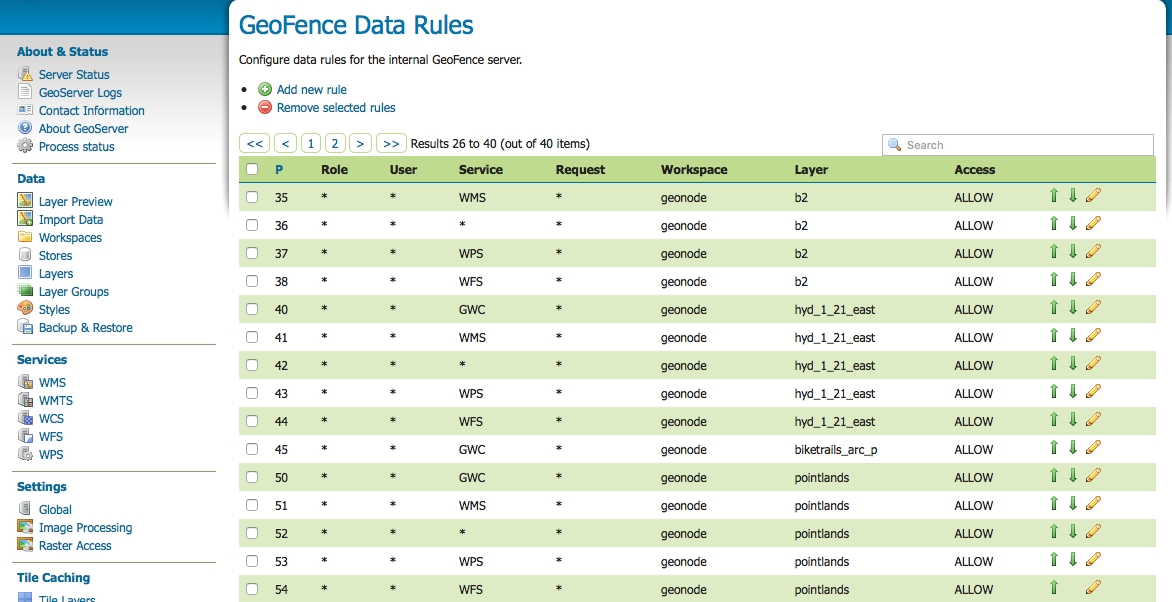
Task: Jump to last page with >> button
Action: (x=391, y=144)
